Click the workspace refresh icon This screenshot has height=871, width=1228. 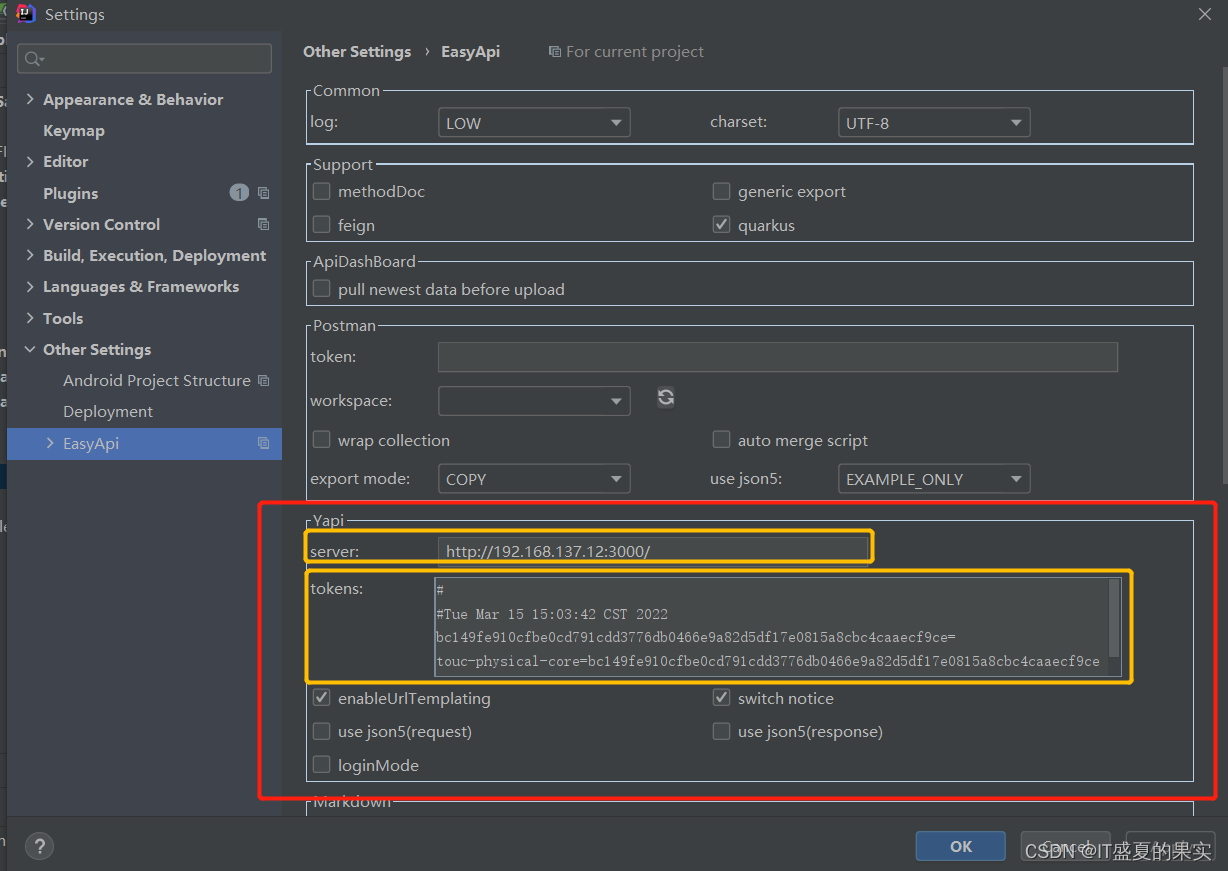pyautogui.click(x=666, y=398)
